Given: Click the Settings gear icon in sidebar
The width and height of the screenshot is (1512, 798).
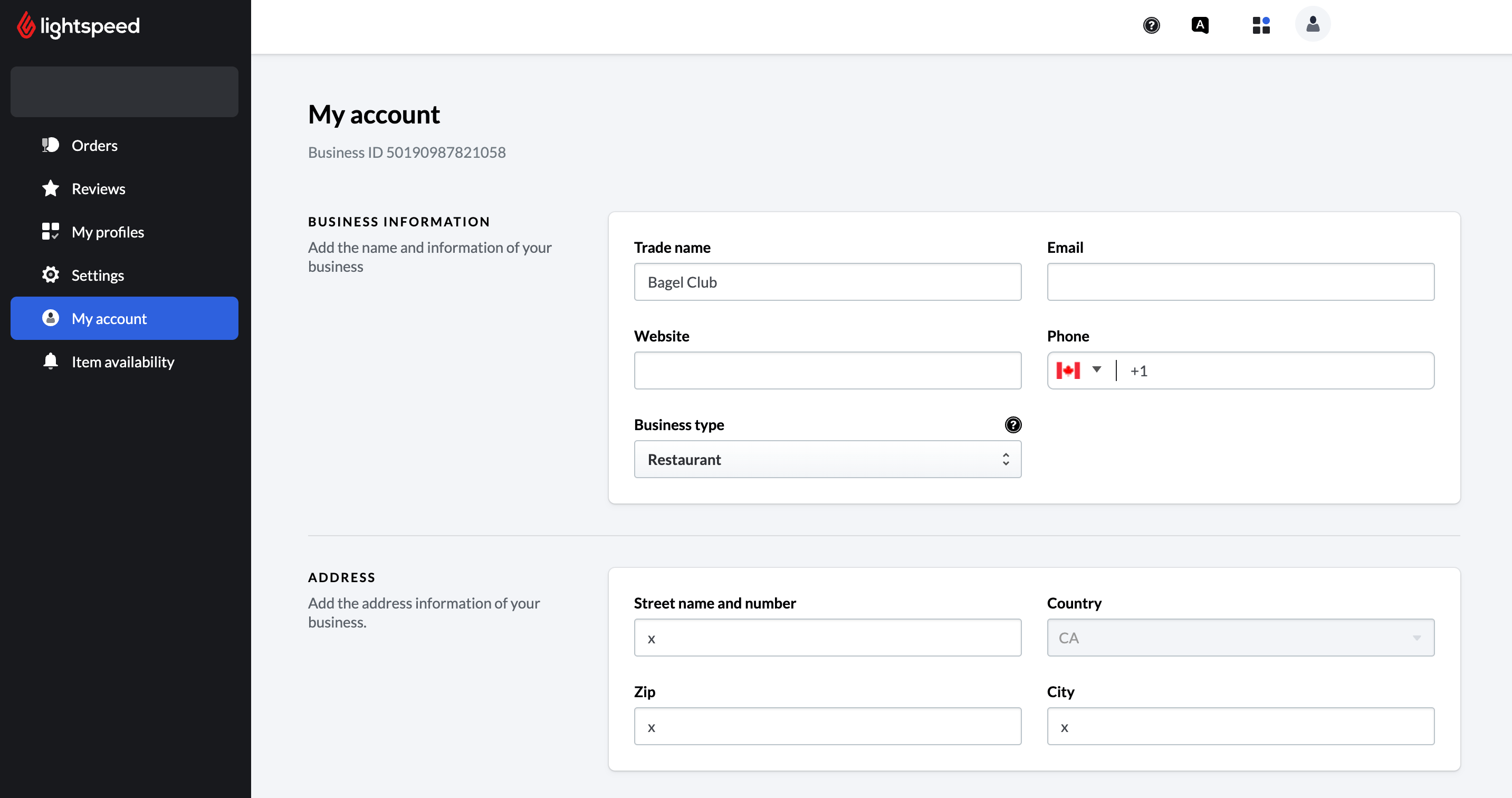Looking at the screenshot, I should click(51, 275).
